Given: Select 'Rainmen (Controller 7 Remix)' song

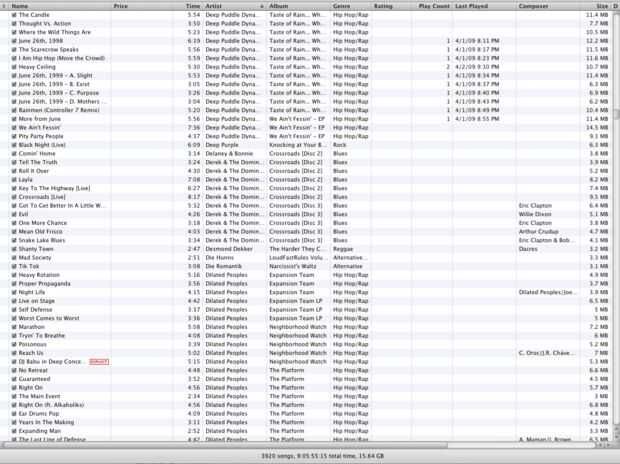Looking at the screenshot, I should coord(59,110).
